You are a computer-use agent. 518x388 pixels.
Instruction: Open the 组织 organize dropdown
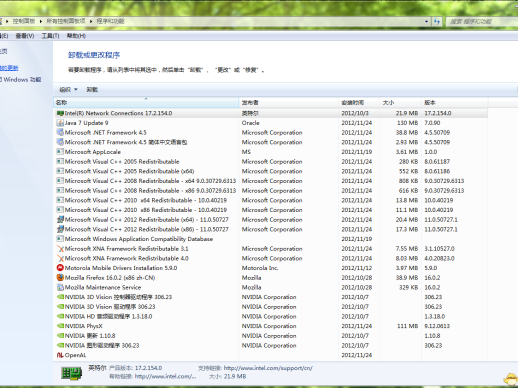tap(68, 90)
